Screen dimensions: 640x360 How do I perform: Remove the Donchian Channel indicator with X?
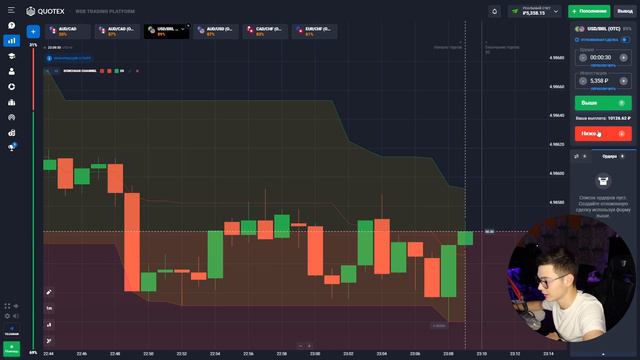pos(138,71)
